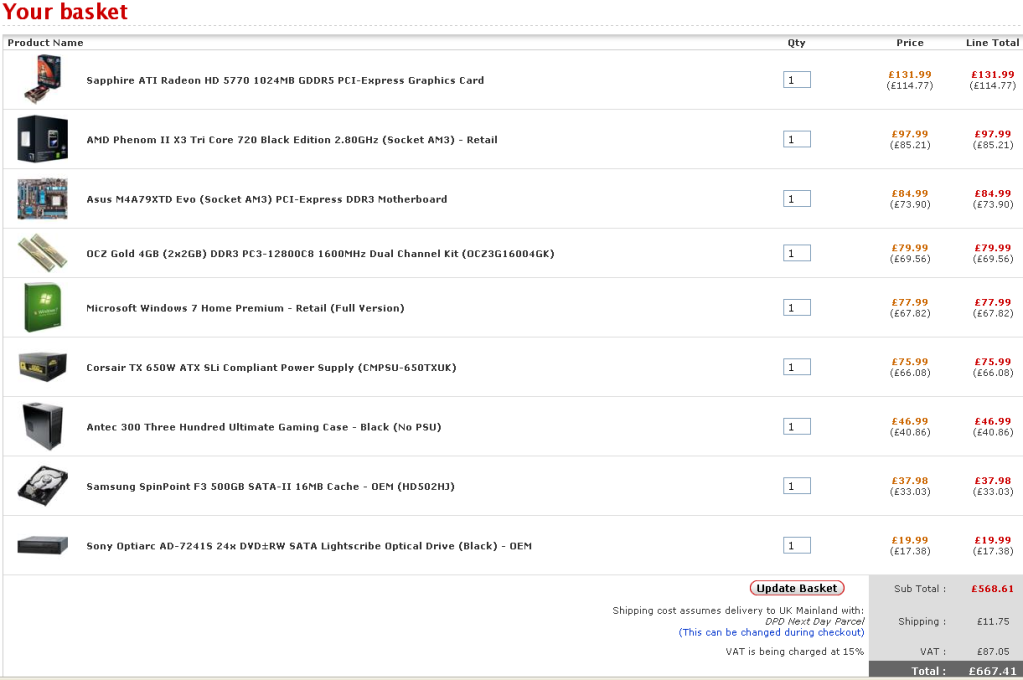Image resolution: width=1023 pixels, height=680 pixels.
Task: Click the Your basket heading
Action: [x=65, y=11]
